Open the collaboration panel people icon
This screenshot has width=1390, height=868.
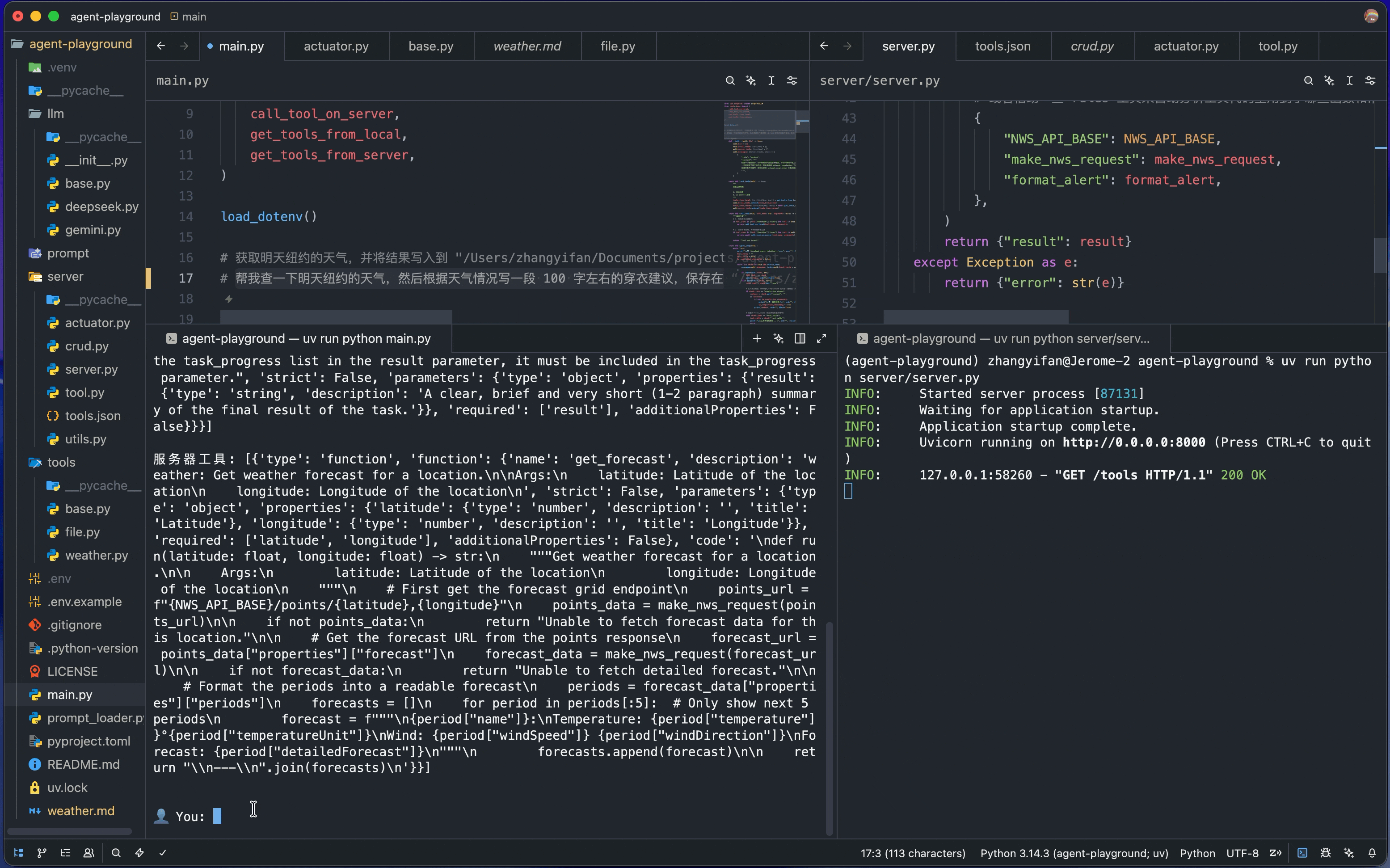coord(88,853)
